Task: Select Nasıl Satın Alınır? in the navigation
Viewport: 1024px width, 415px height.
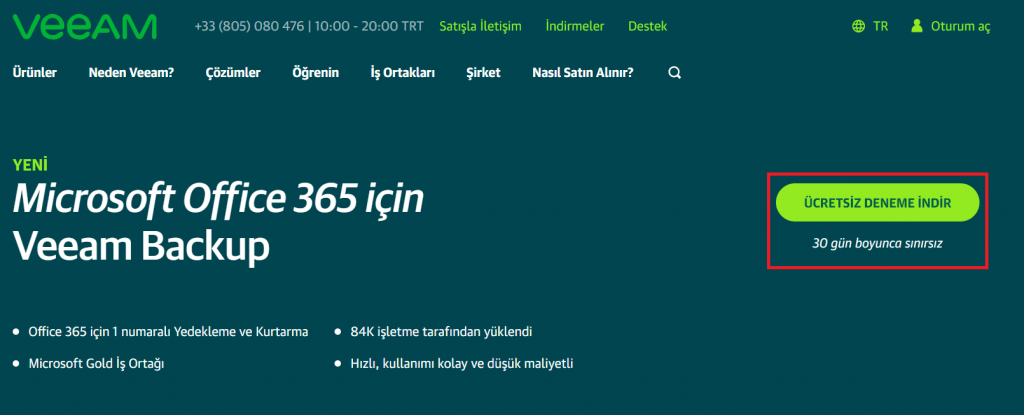Action: click(x=582, y=73)
